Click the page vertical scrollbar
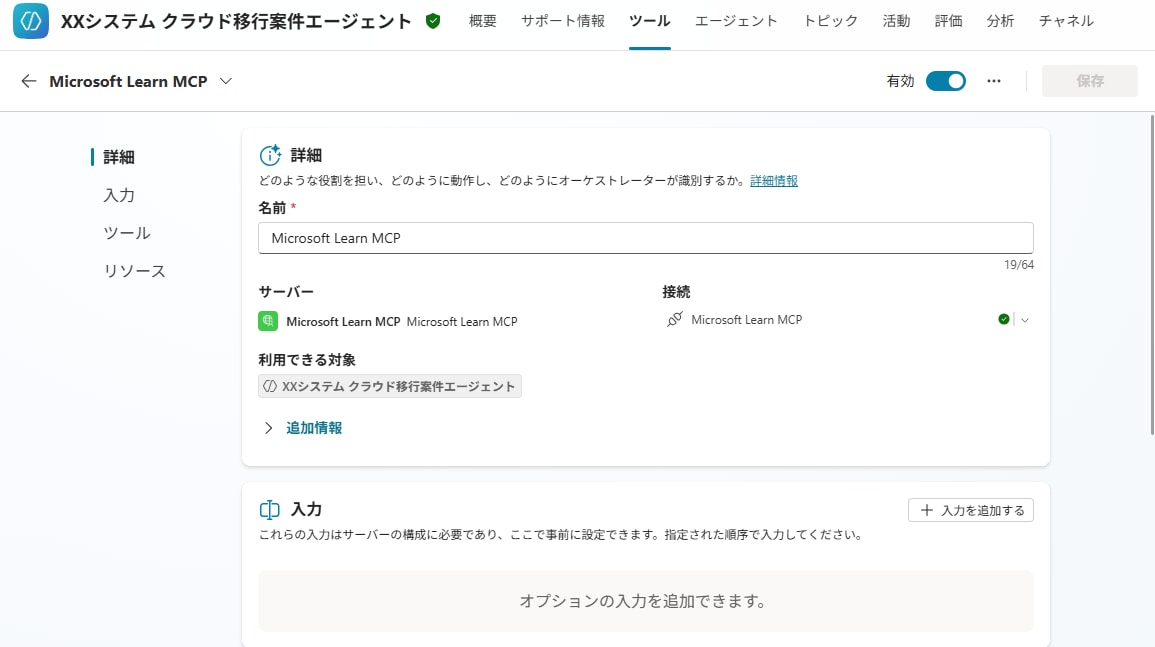This screenshot has width=1155, height=647. [x=1151, y=274]
